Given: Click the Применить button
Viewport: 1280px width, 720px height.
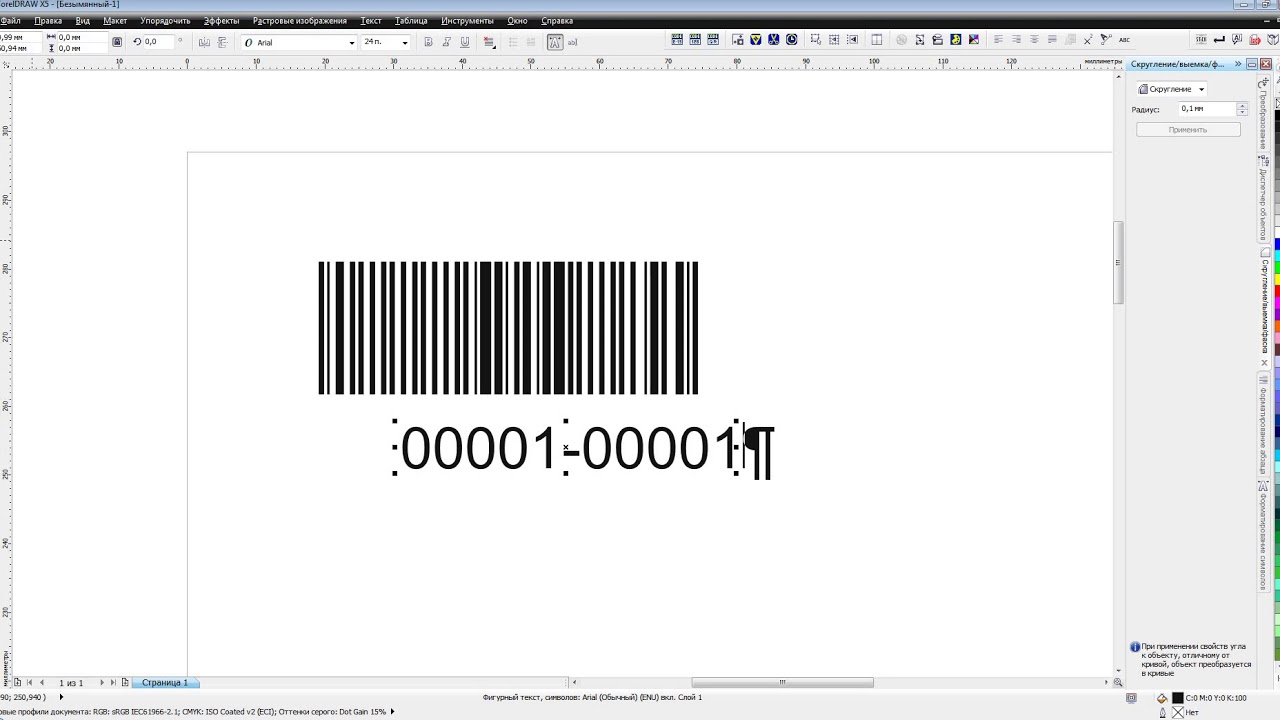Looking at the screenshot, I should click(x=1188, y=130).
